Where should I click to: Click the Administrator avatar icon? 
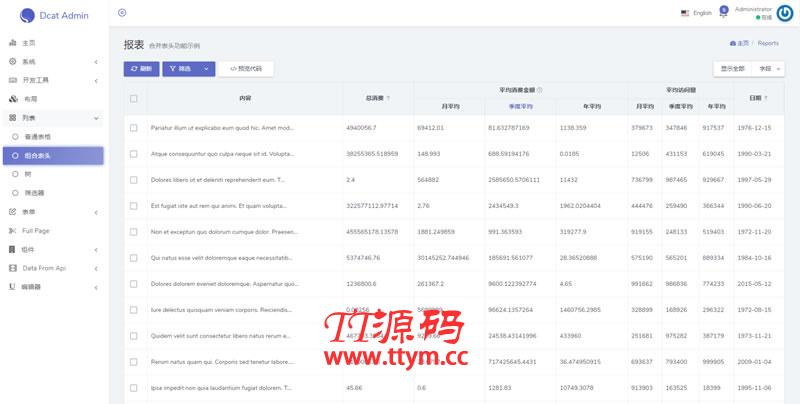point(785,13)
